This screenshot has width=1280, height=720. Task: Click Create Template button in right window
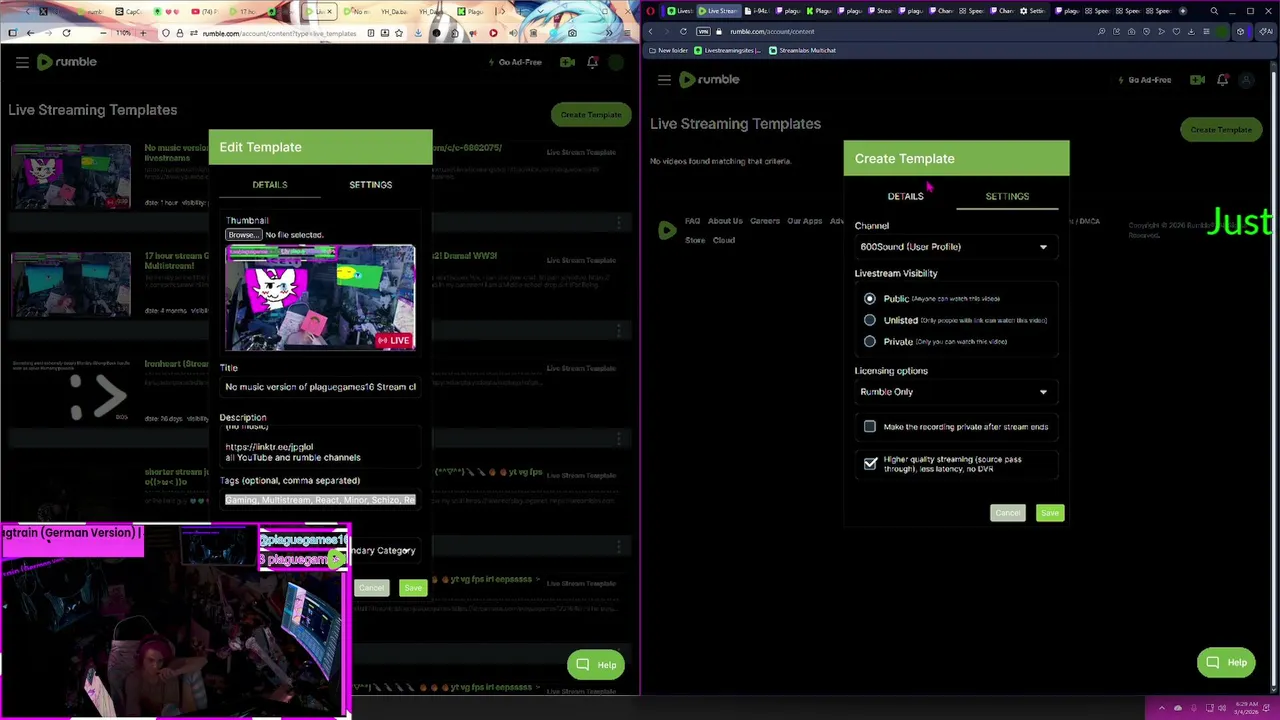[1220, 130]
